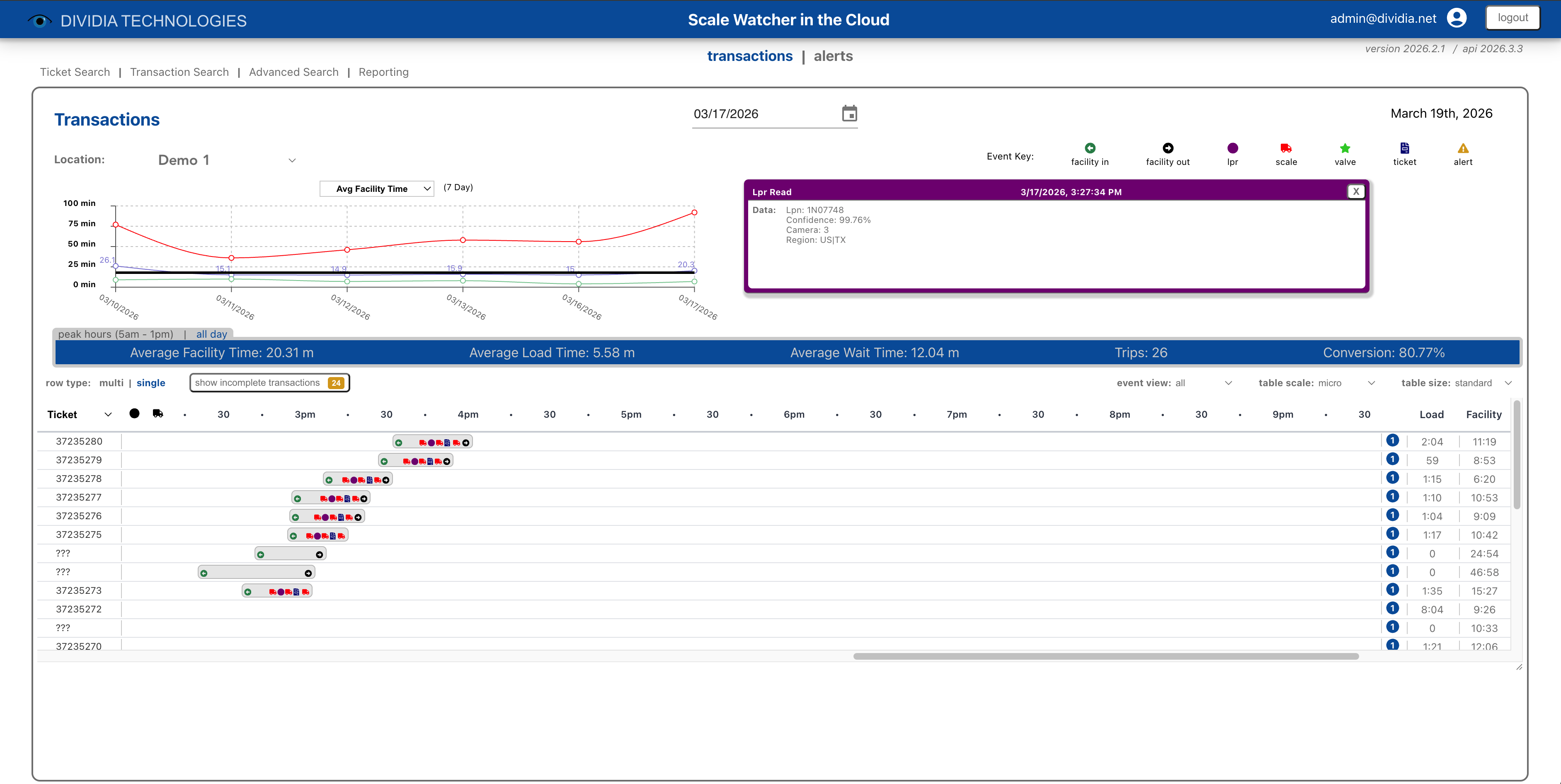Viewport: 1561px width, 784px height.
Task: Enable single row type
Action: 151,382
